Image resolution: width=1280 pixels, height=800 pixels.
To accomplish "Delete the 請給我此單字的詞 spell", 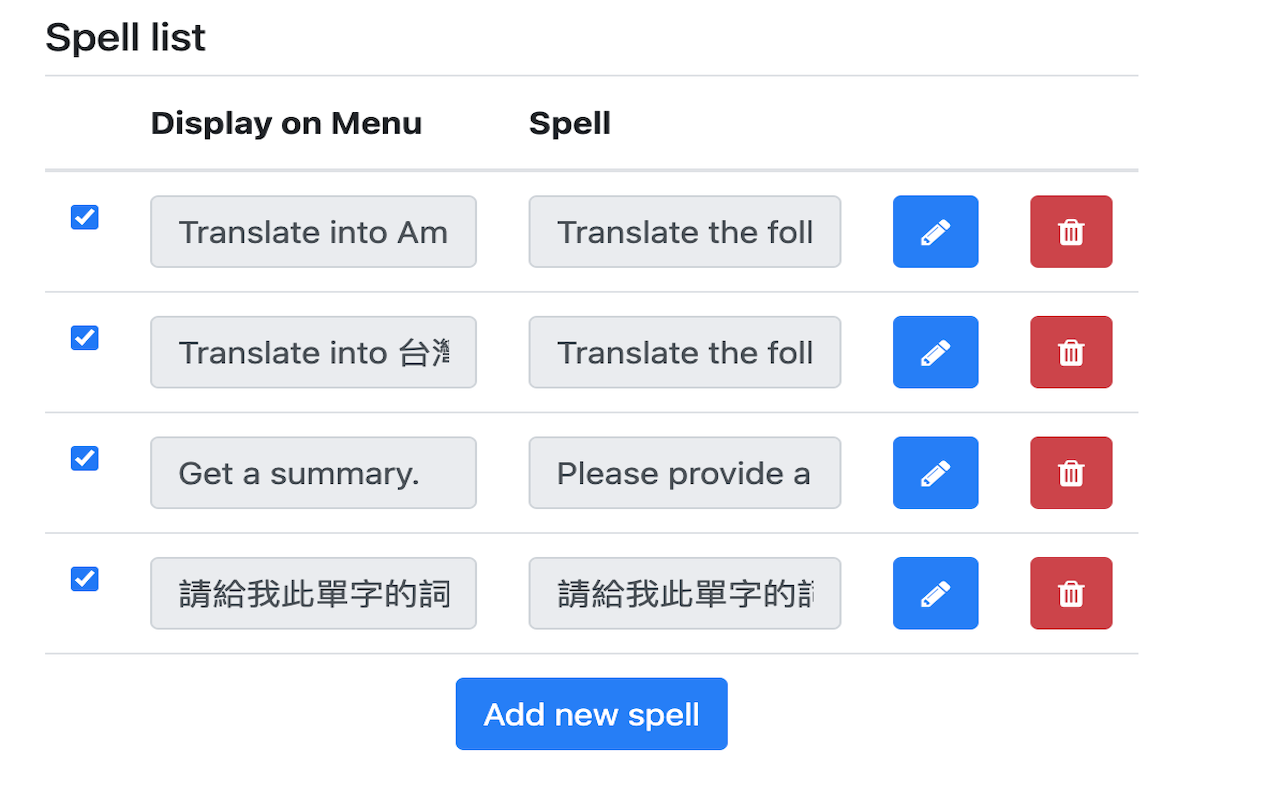I will coord(1071,593).
